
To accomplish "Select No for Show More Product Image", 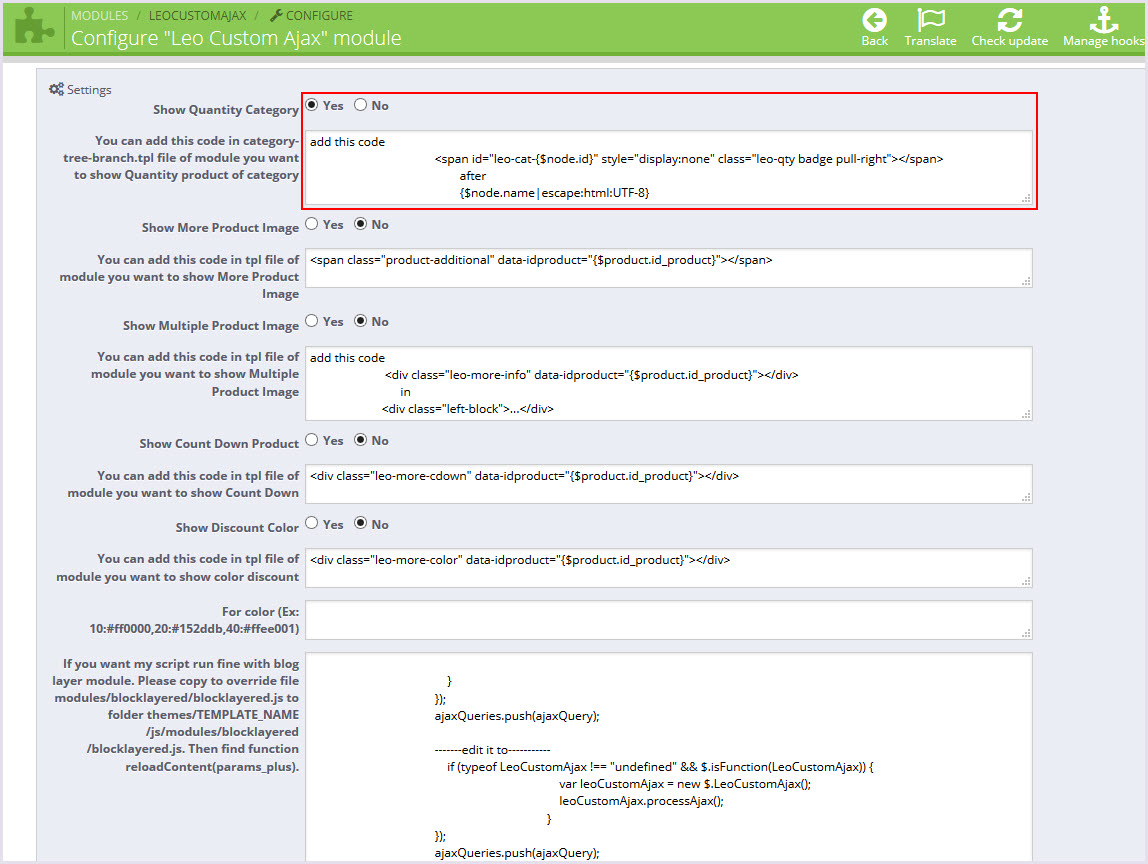I will tap(360, 224).
